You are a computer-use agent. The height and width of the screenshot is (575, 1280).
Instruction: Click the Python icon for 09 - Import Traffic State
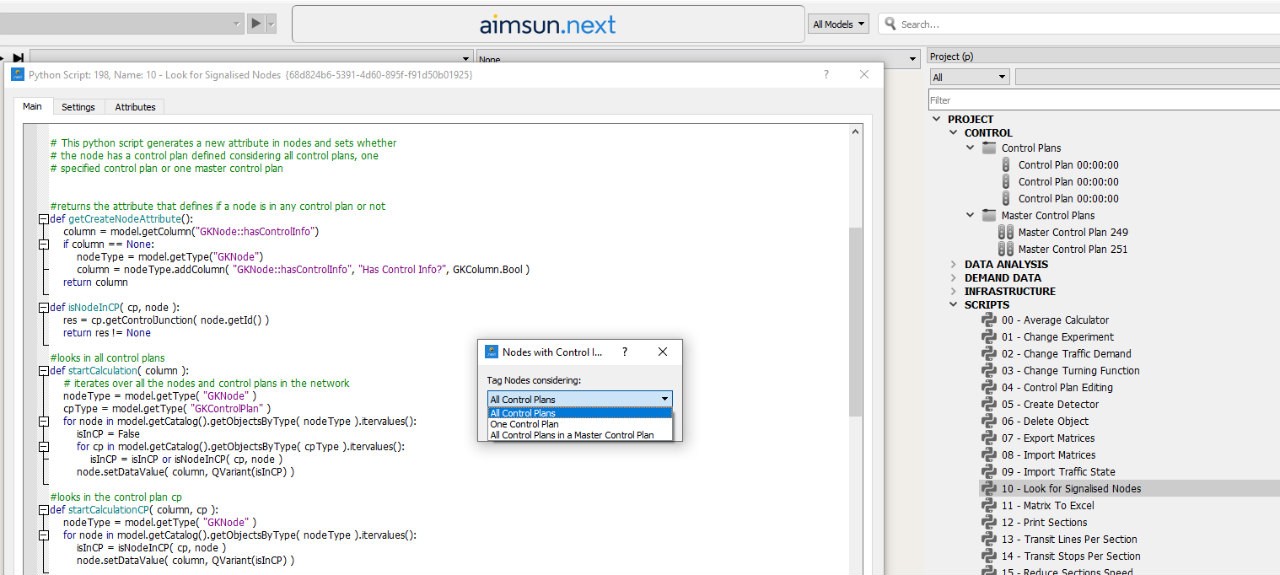pyautogui.click(x=990, y=472)
